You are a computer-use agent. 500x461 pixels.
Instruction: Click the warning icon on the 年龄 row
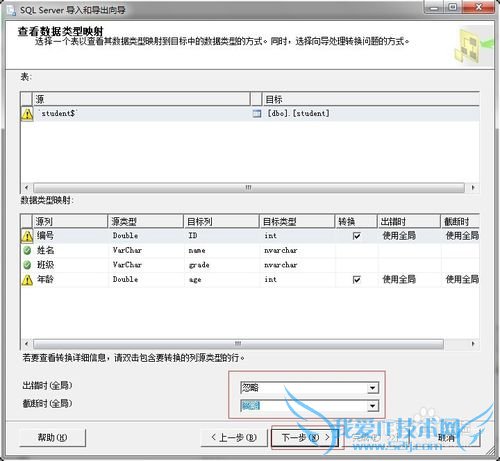(27, 280)
